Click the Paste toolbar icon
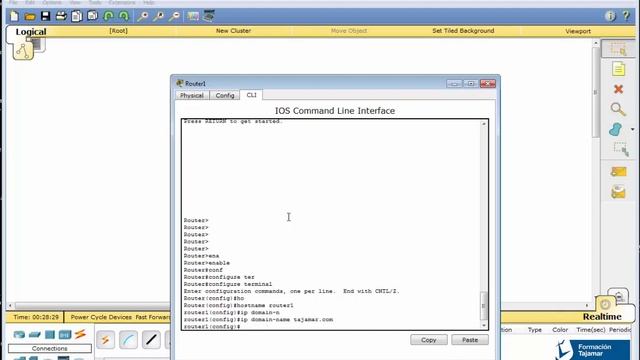 point(93,16)
